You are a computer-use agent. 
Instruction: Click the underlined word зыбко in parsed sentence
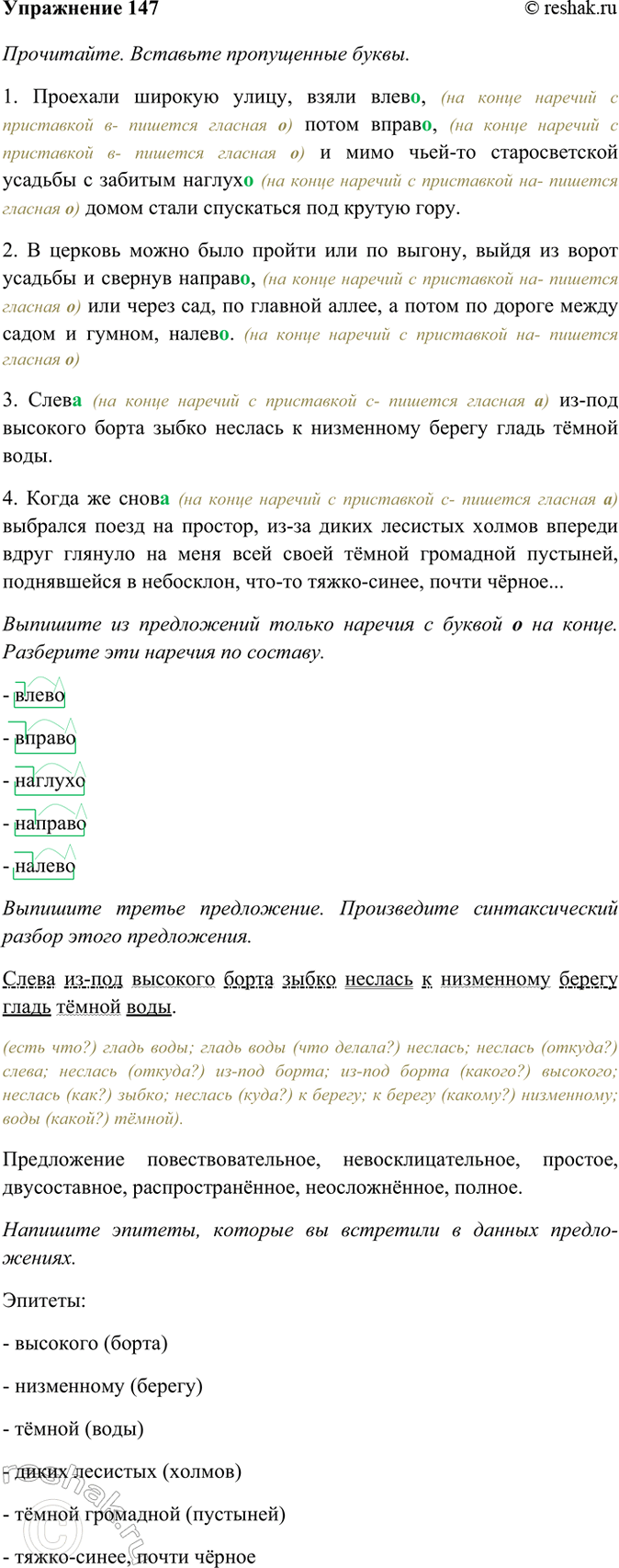309,980
